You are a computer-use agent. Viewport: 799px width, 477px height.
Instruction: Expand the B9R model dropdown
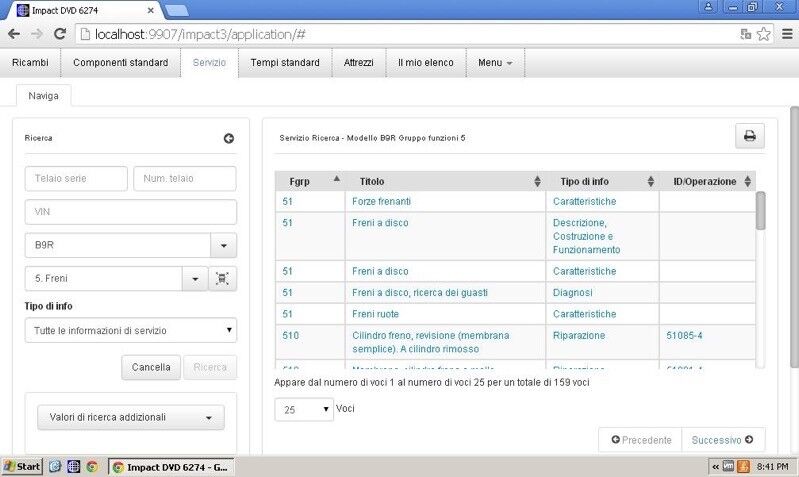(223, 245)
